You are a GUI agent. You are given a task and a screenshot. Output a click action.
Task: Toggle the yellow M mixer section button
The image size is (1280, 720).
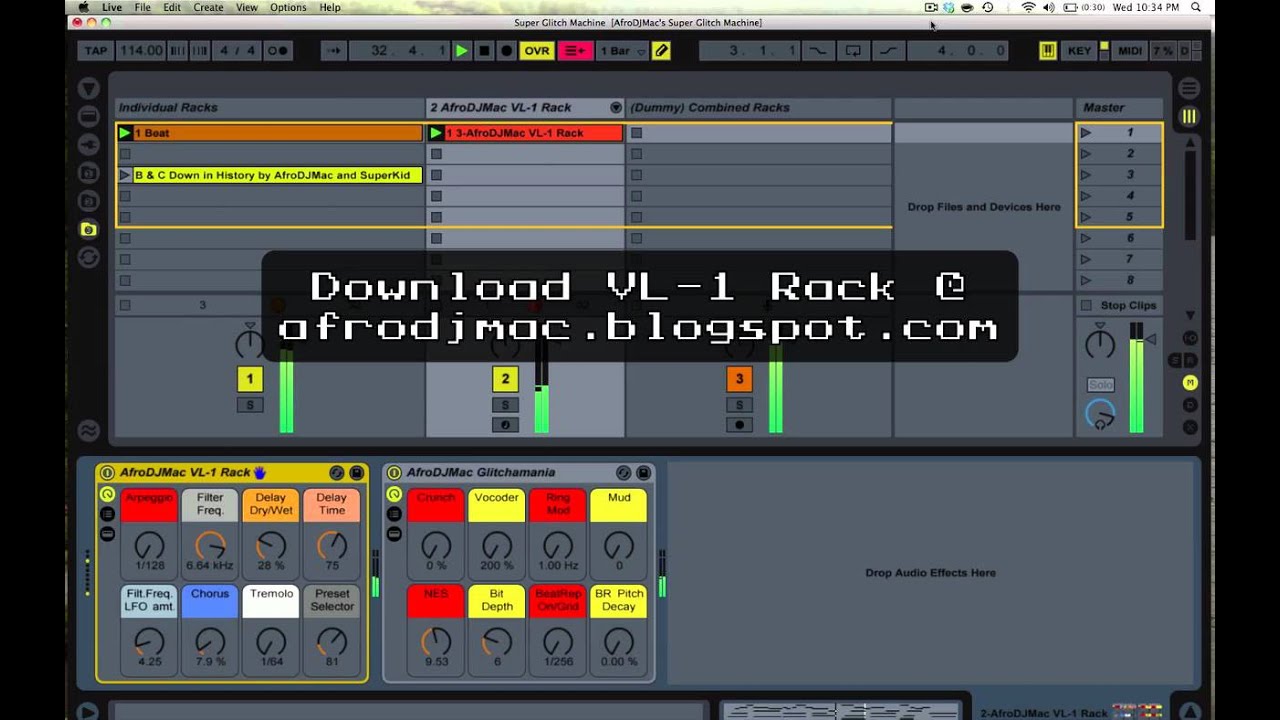[x=1190, y=383]
